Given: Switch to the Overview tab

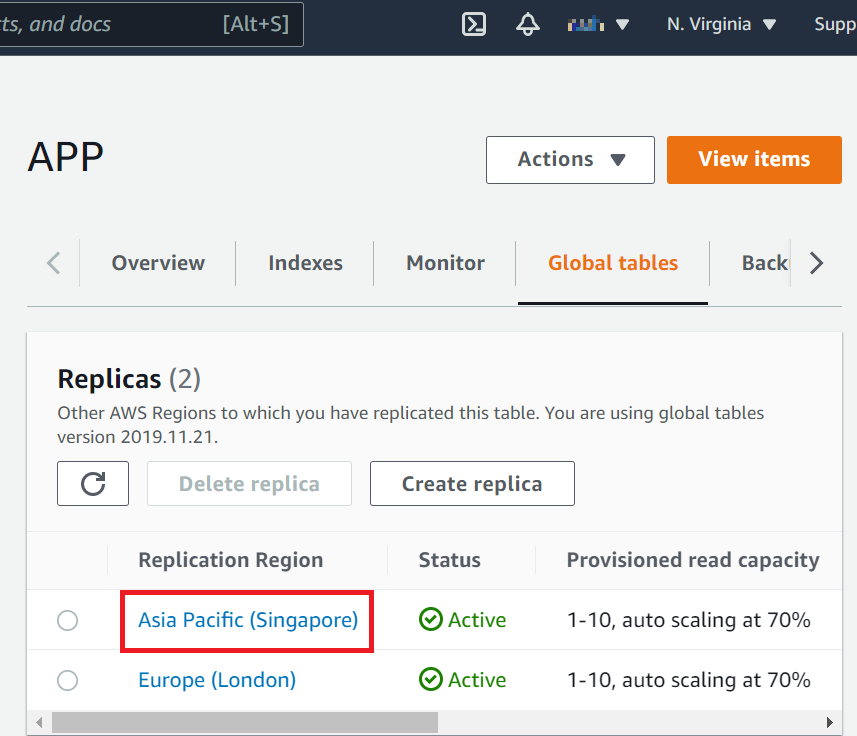Looking at the screenshot, I should coord(158,263).
